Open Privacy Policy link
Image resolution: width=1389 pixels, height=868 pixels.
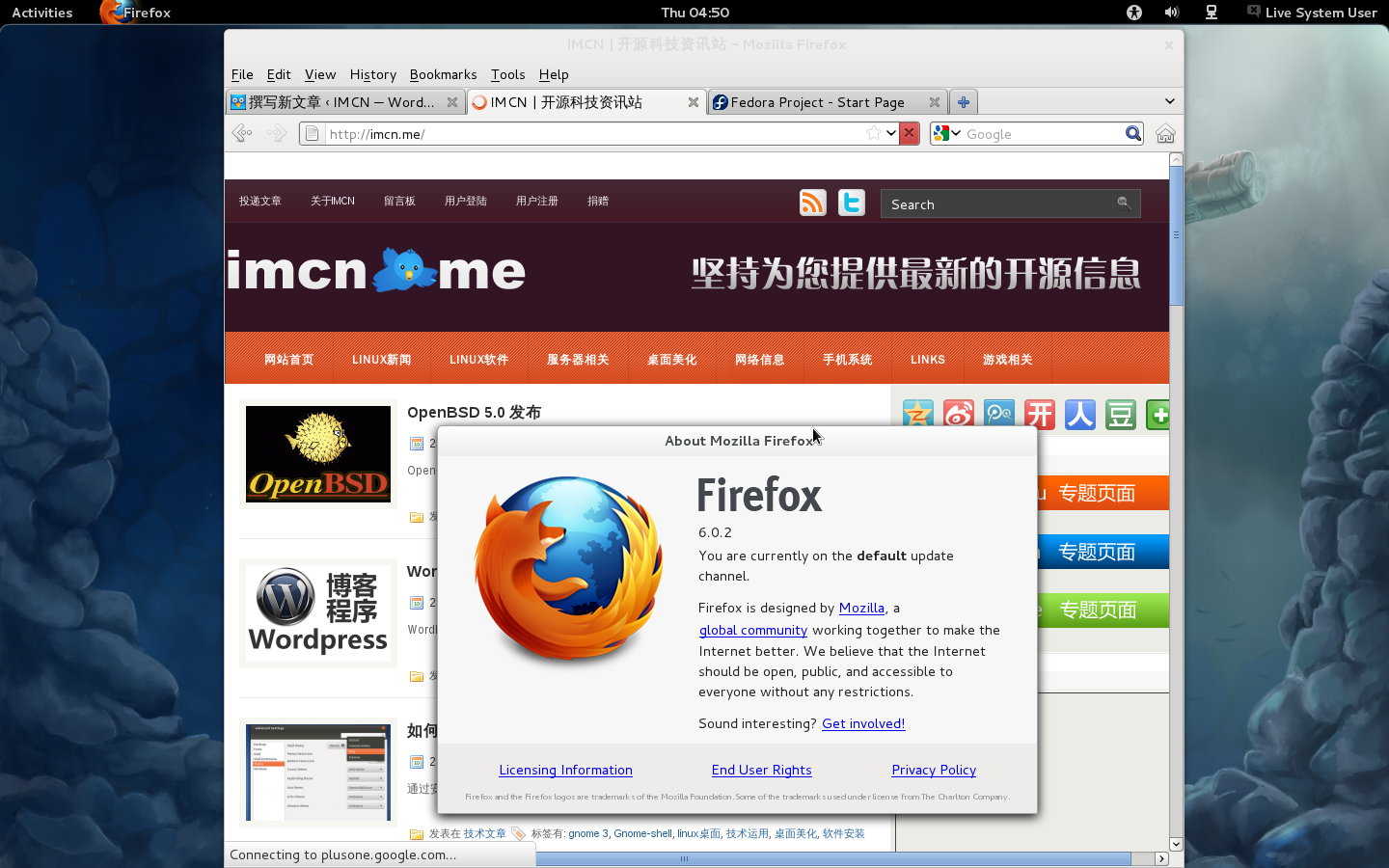click(934, 770)
